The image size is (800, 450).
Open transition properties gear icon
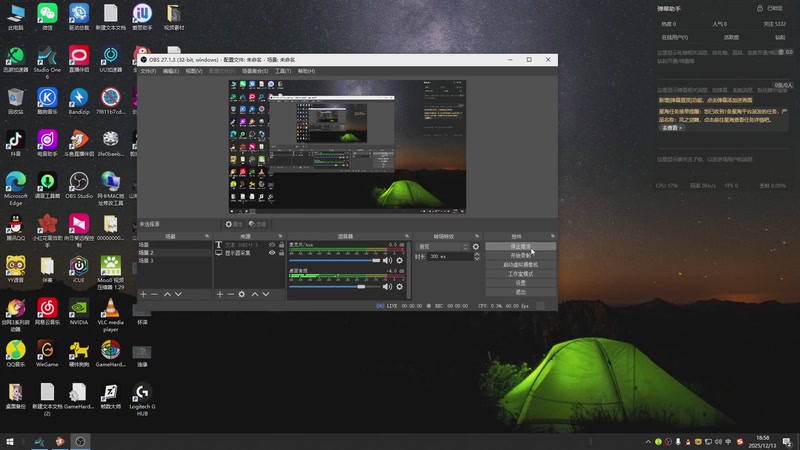tap(476, 246)
